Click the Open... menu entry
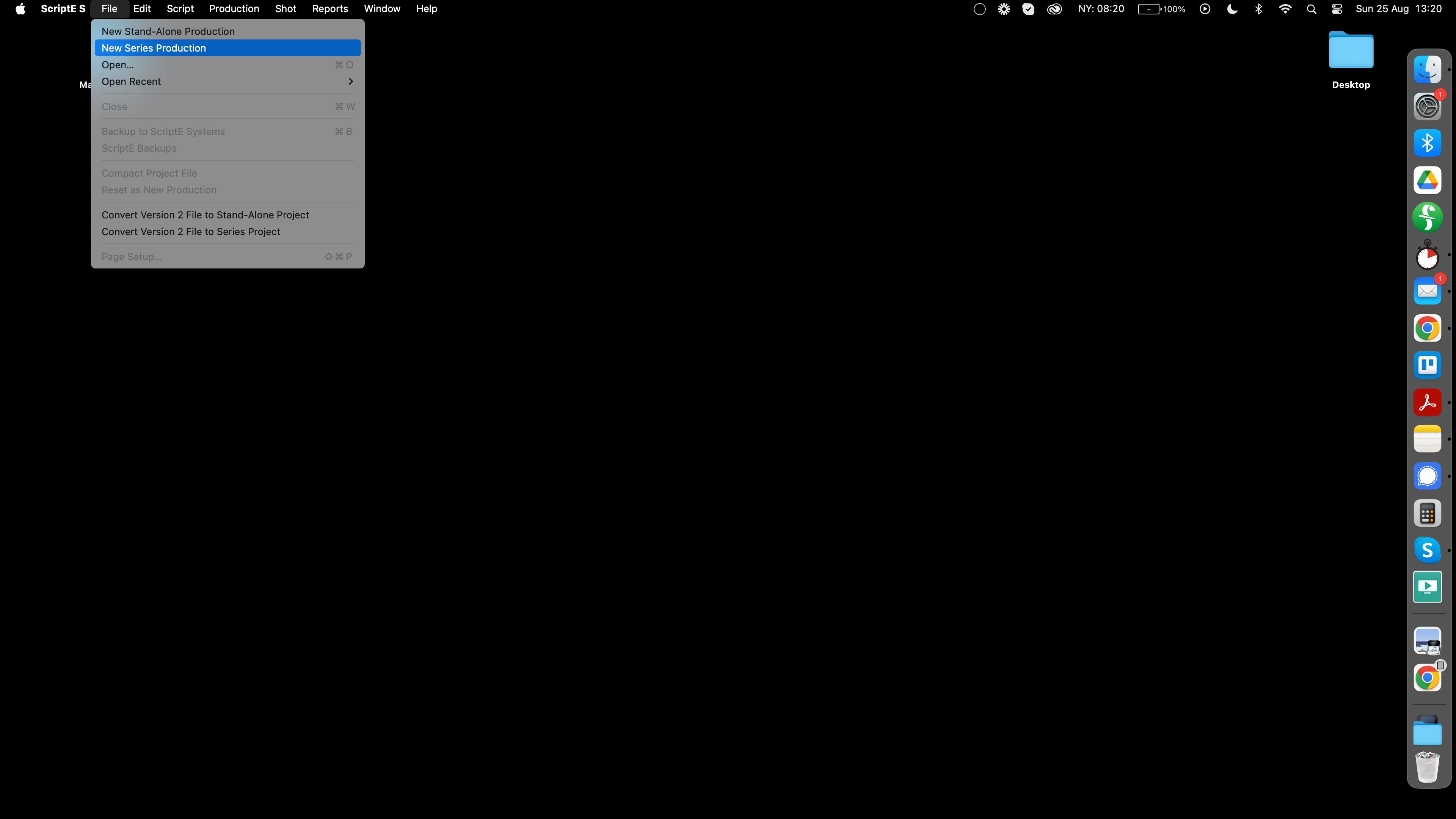 coord(118,65)
